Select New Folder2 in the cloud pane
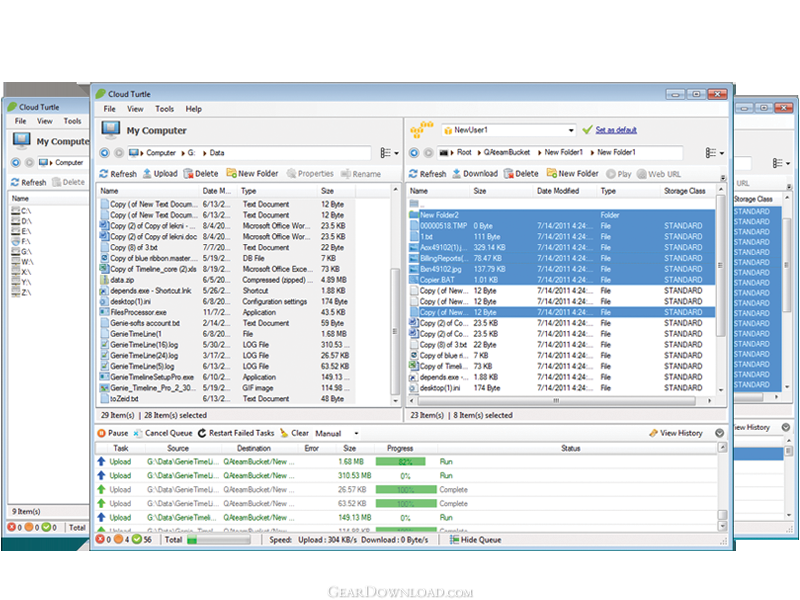Image resolution: width=800 pixels, height=600 pixels. (x=561, y=215)
